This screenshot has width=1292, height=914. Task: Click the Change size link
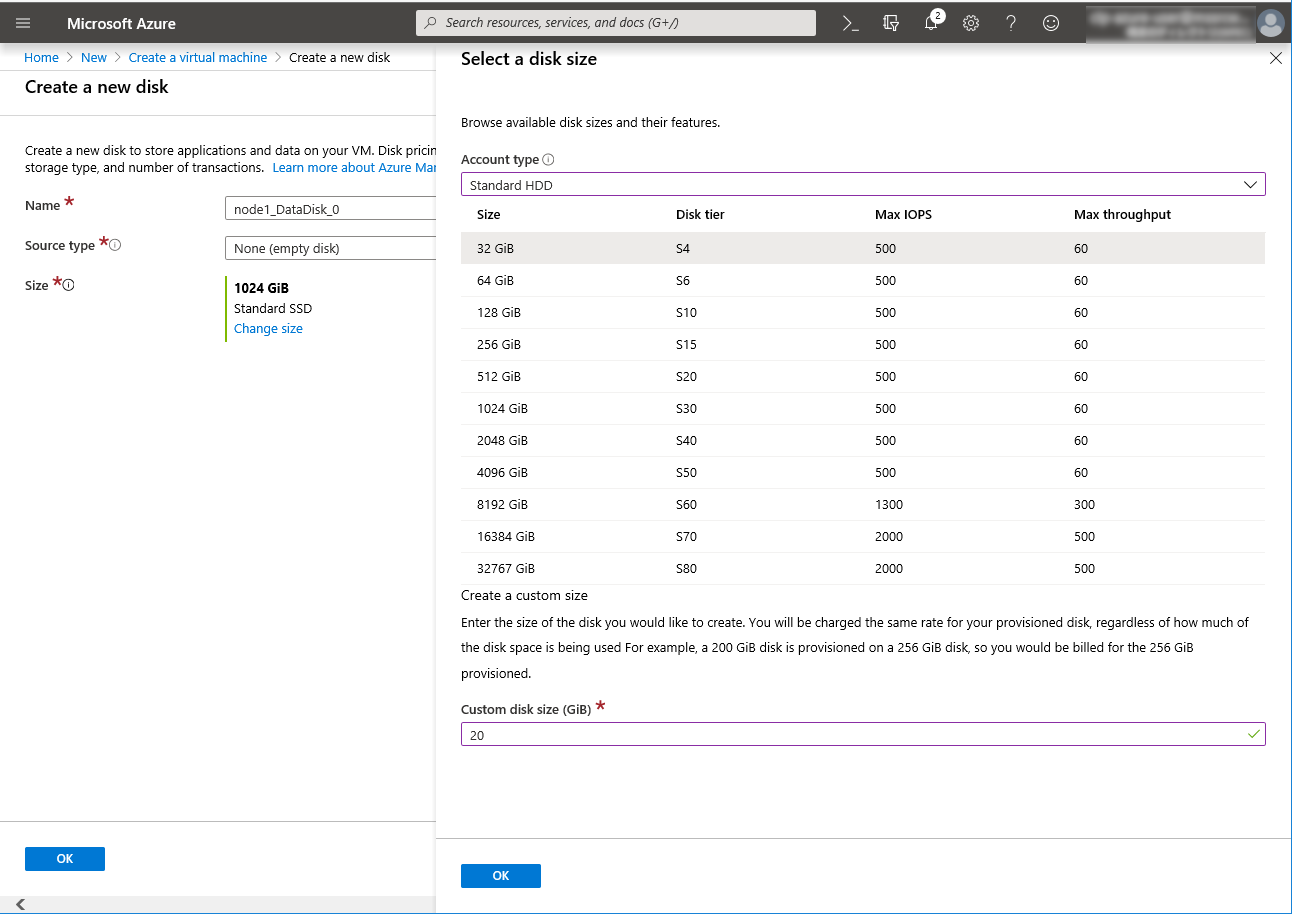point(268,329)
